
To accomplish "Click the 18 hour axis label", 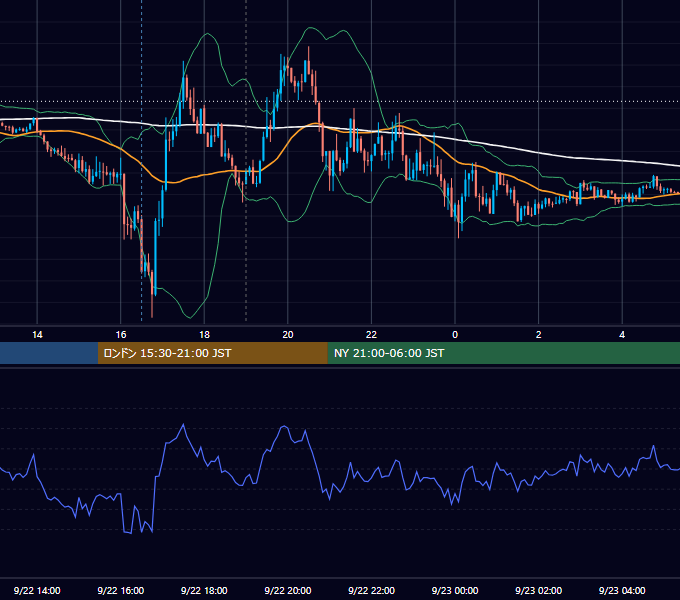I will click(x=204, y=335).
